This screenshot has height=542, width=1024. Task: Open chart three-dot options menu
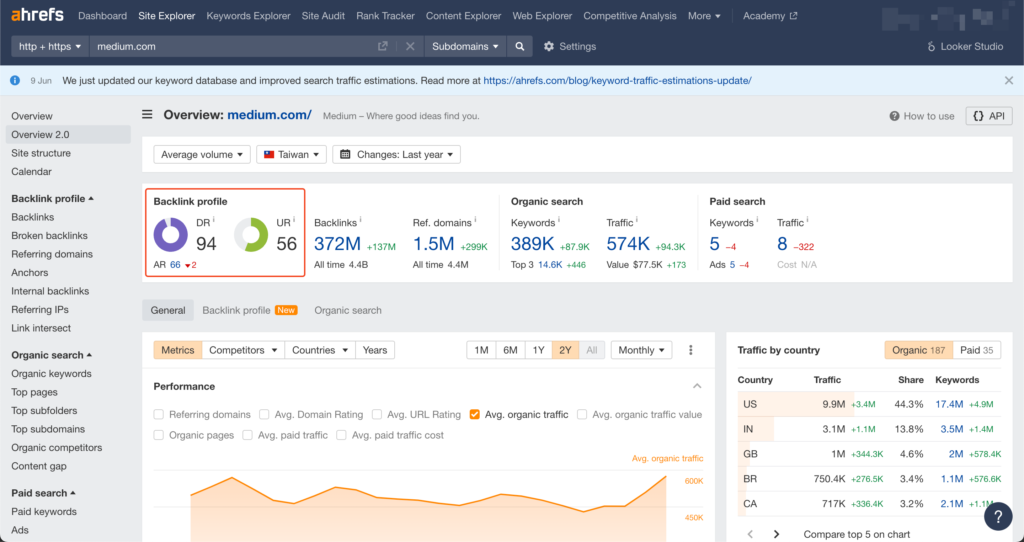coord(691,350)
